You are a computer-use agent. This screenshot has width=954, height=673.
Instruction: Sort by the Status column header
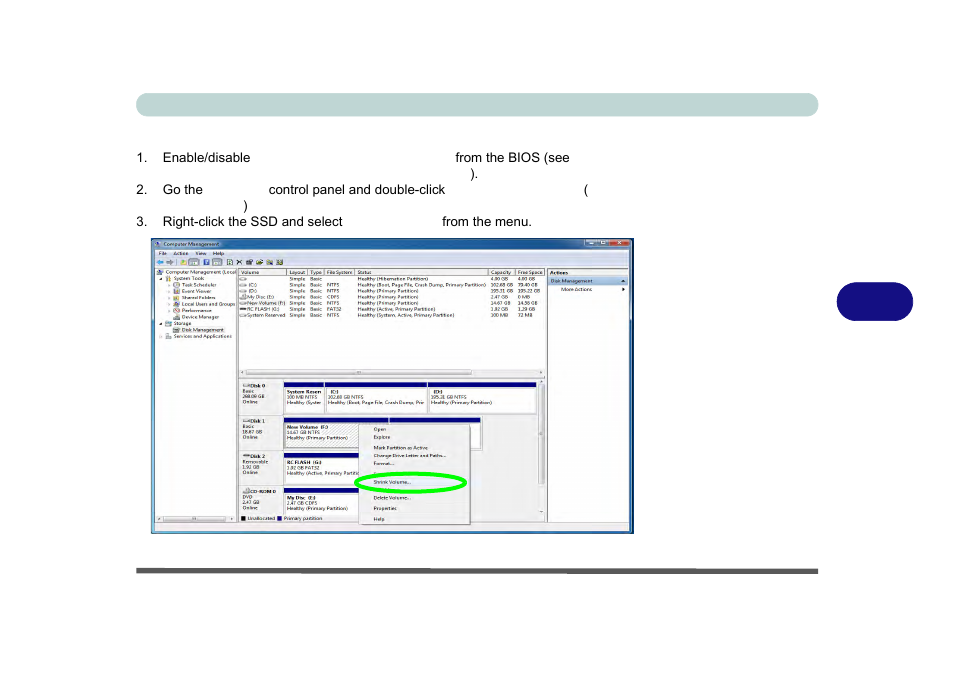click(x=422, y=273)
